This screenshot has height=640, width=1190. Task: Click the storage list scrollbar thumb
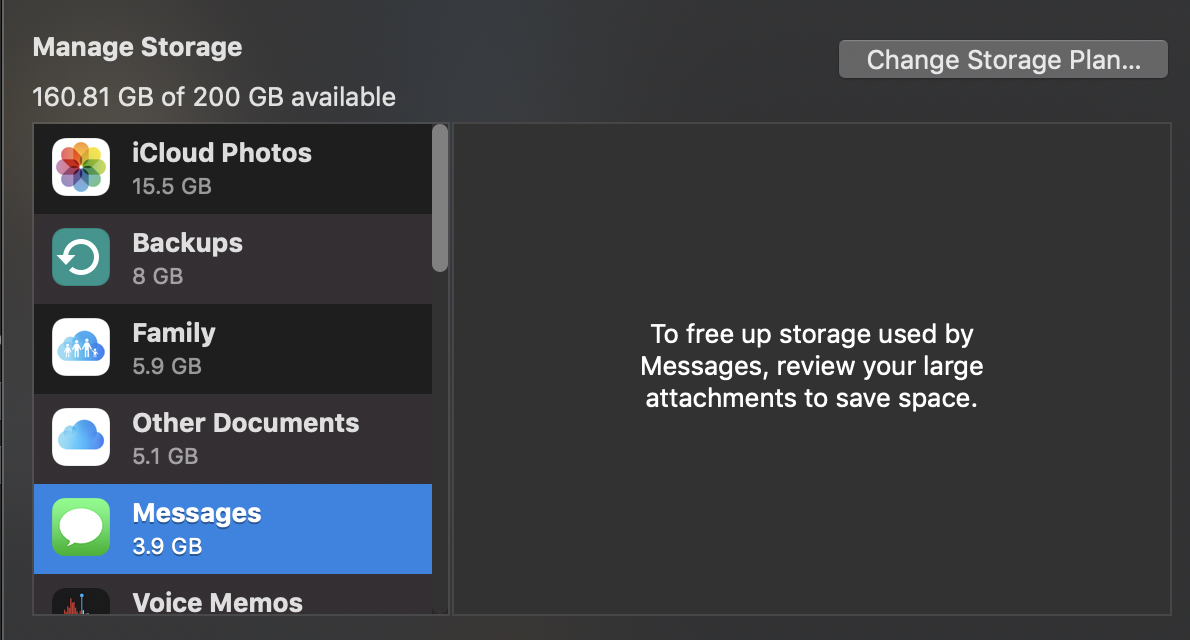pos(440,196)
